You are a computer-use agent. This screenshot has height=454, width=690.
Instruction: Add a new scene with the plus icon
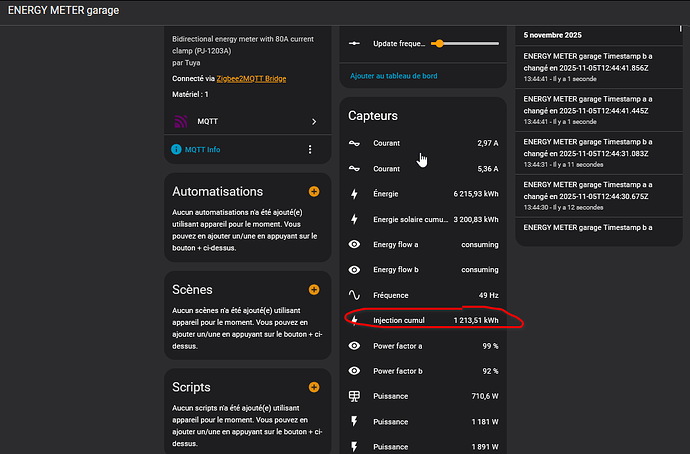coord(314,289)
